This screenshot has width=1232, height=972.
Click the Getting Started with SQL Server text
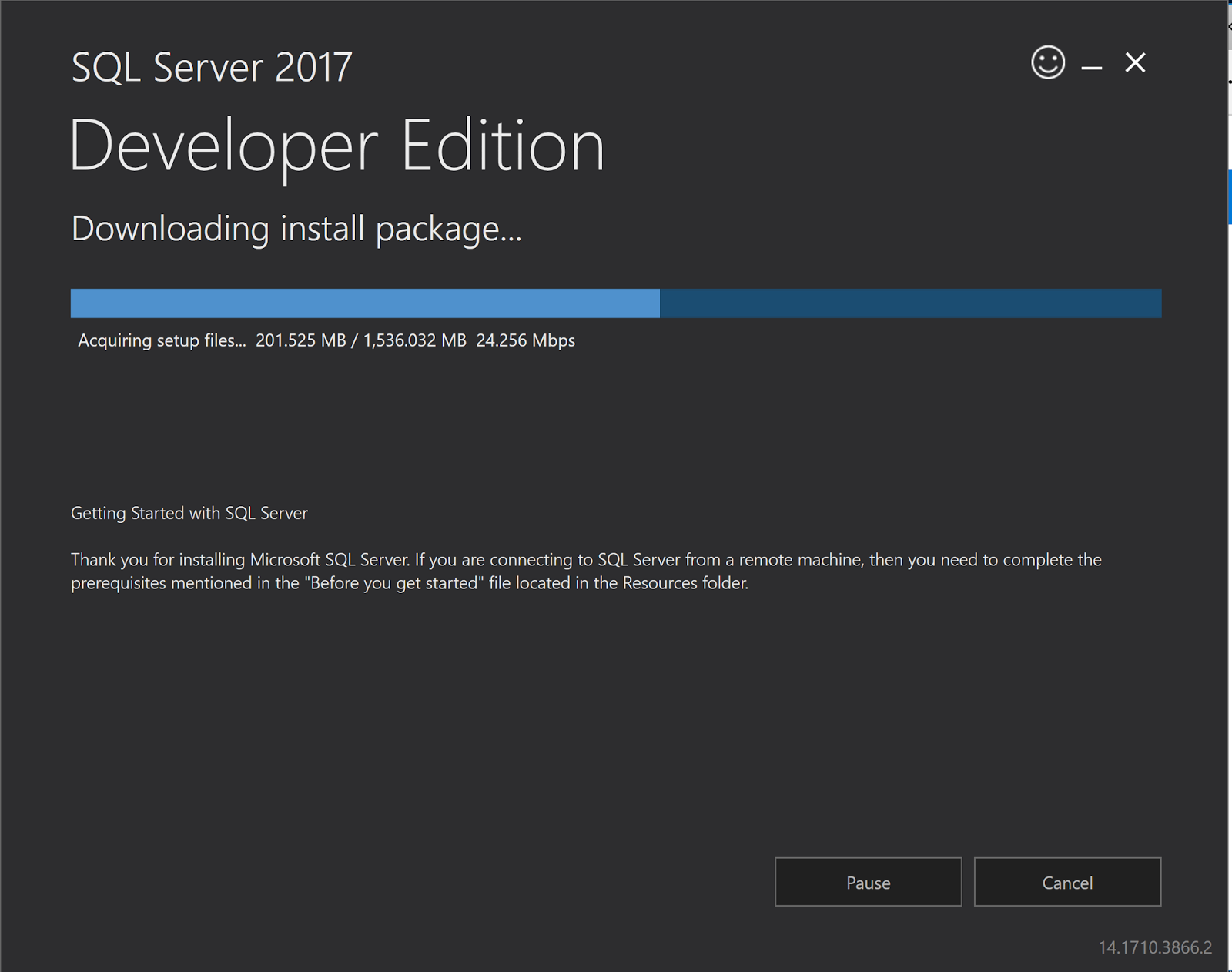(x=189, y=512)
